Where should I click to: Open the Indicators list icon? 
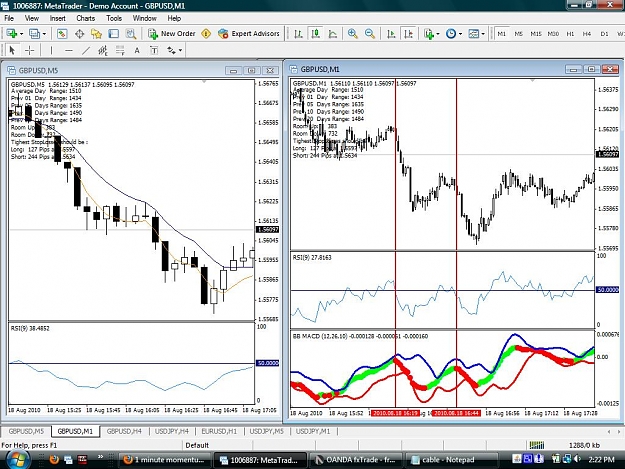(429, 34)
